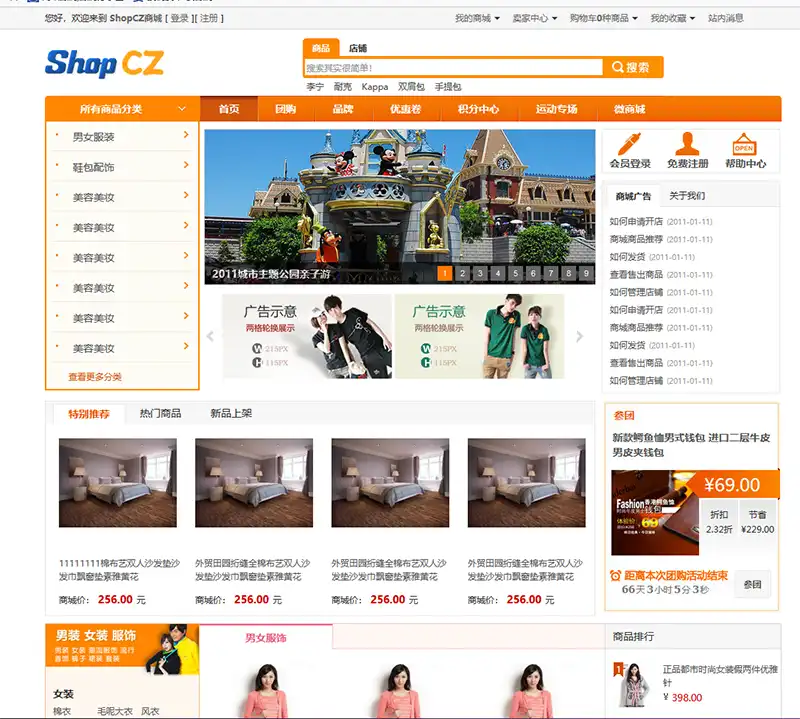Click the person icon for free registration
This screenshot has width=800, height=719.
pos(687,144)
